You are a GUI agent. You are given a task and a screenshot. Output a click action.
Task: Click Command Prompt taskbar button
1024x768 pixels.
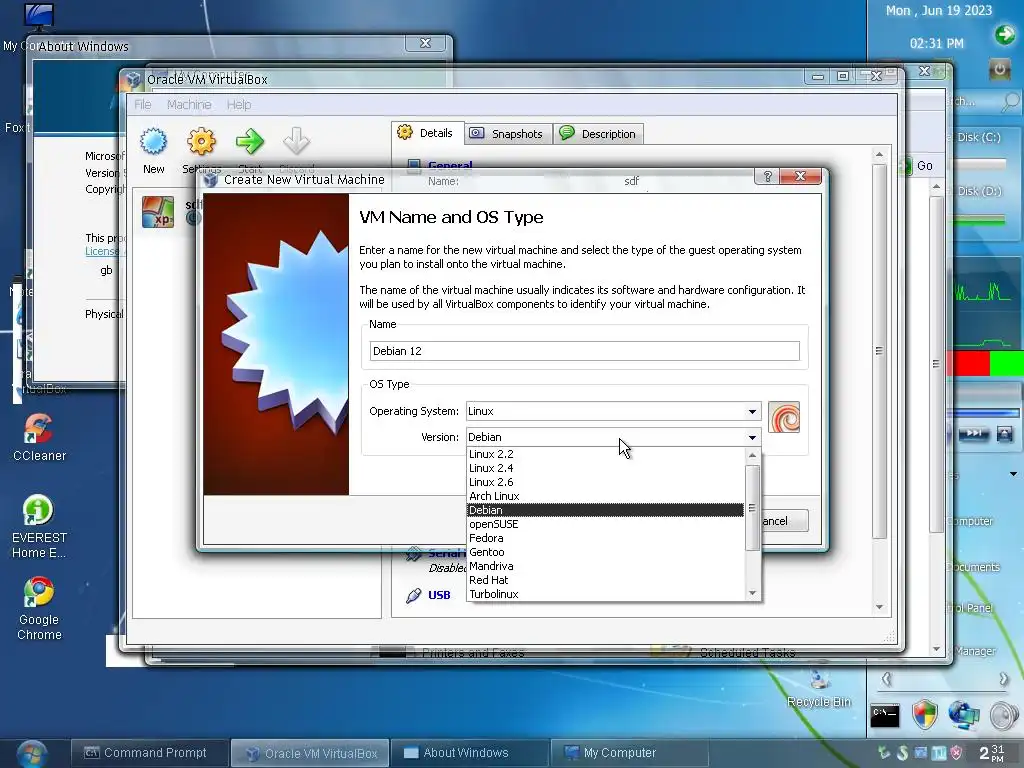pyautogui.click(x=150, y=753)
